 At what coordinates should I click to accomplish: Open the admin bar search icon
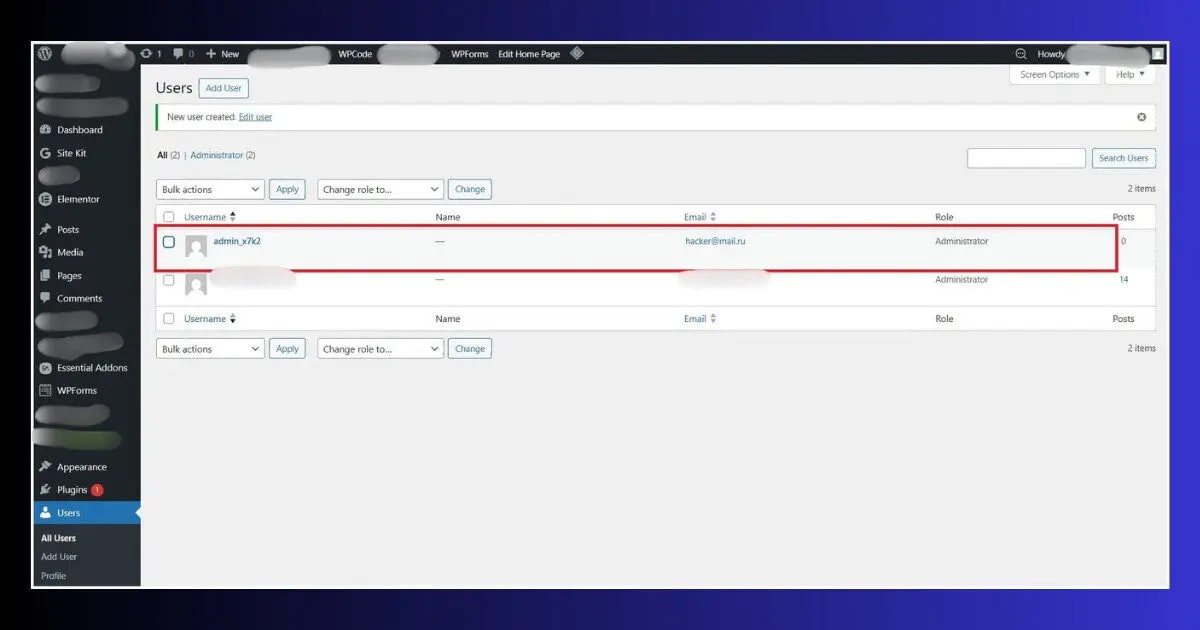1020,54
